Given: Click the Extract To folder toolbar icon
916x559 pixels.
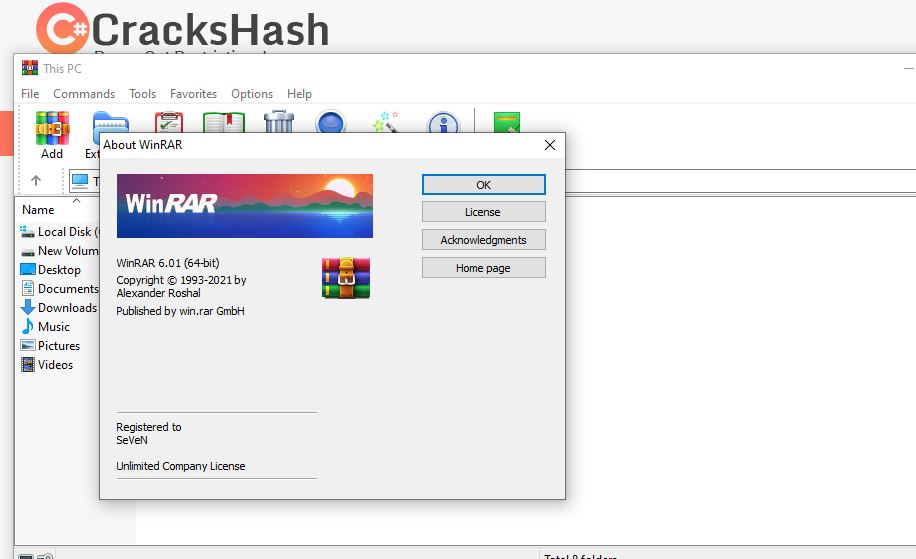Looking at the screenshot, I should point(111,121).
